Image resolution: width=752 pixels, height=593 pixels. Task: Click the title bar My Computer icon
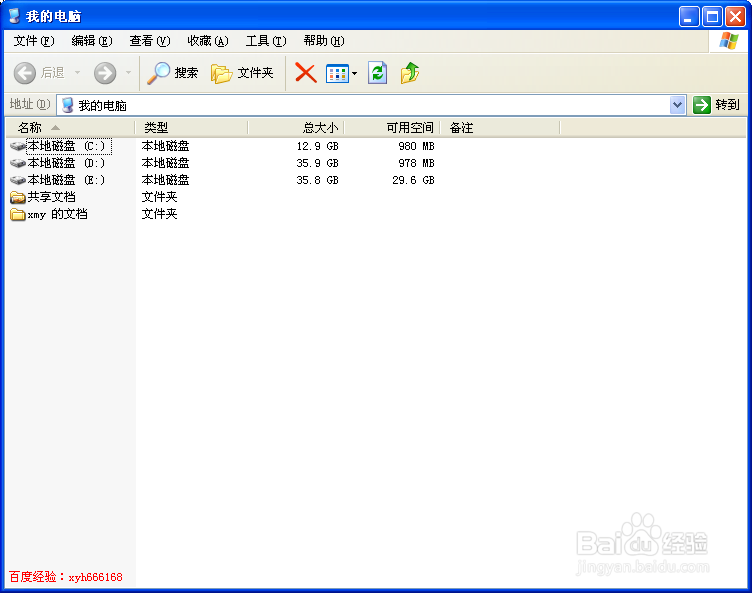(x=15, y=16)
